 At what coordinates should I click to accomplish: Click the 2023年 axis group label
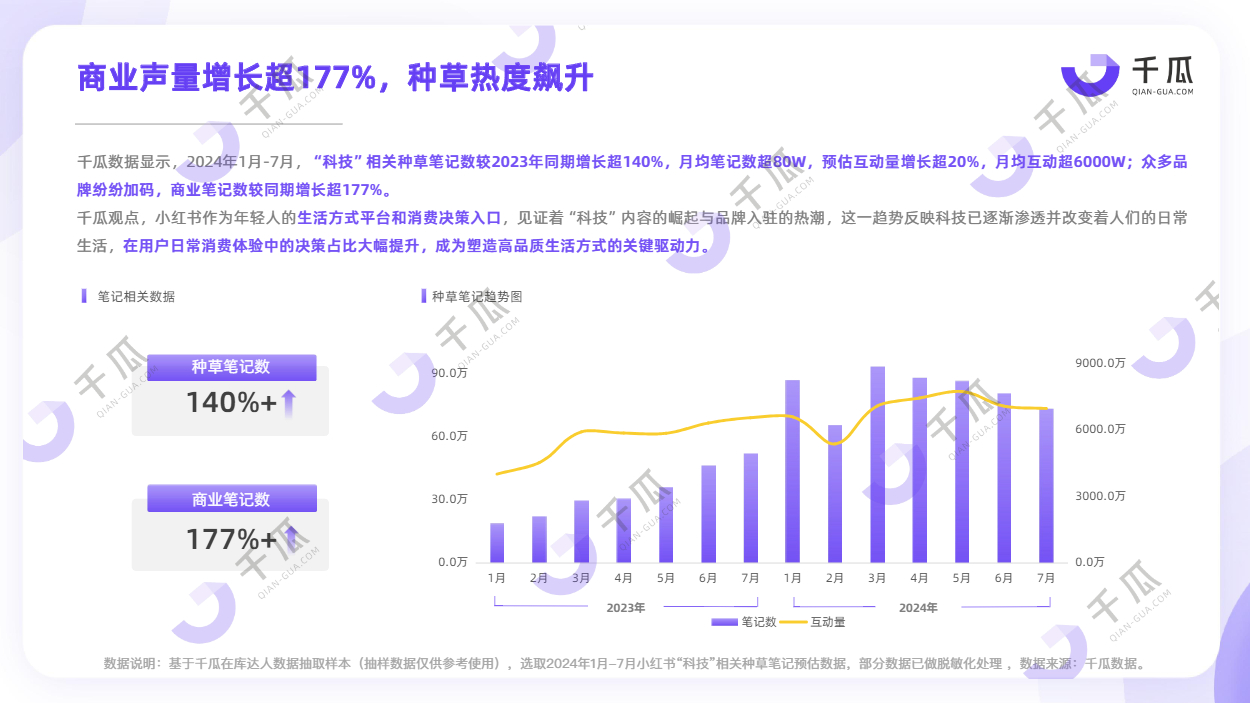(x=626, y=607)
